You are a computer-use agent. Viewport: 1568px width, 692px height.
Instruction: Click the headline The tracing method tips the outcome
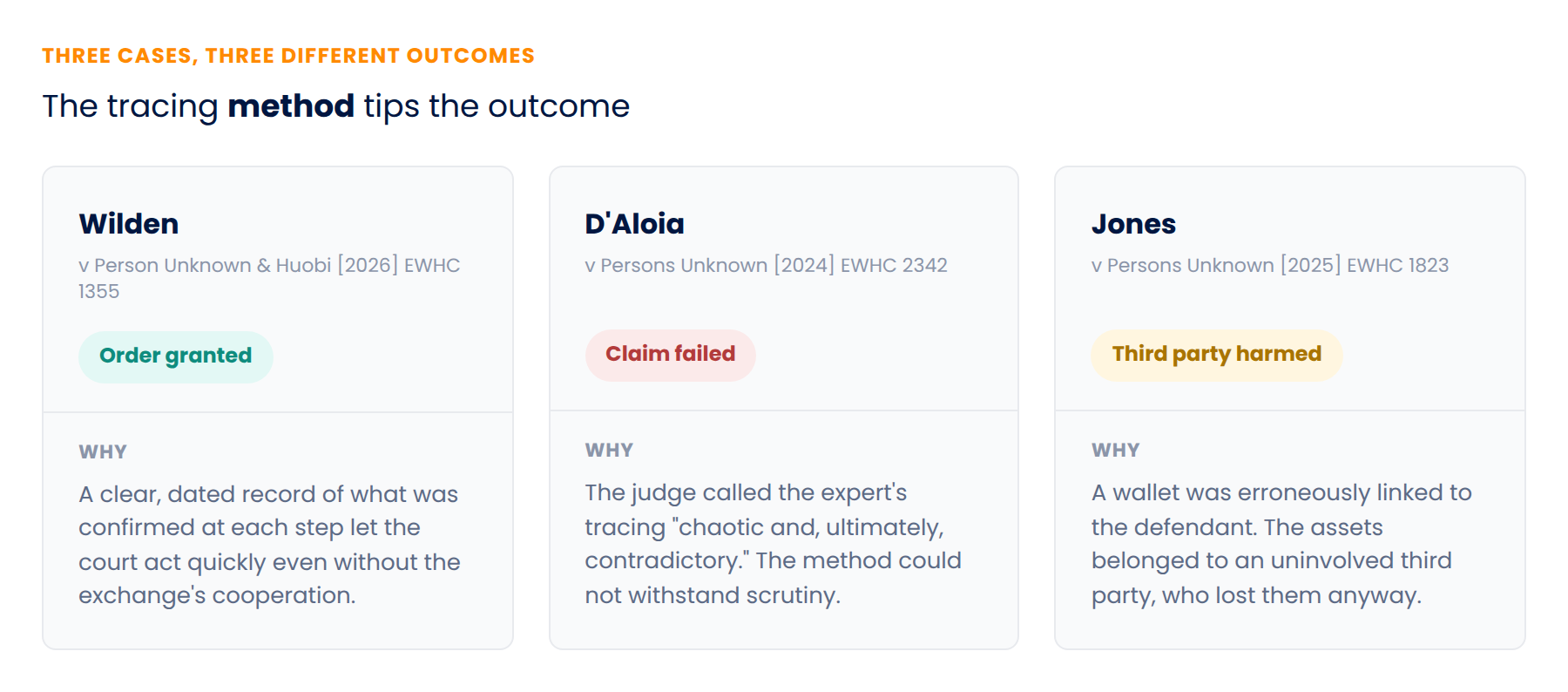(335, 106)
